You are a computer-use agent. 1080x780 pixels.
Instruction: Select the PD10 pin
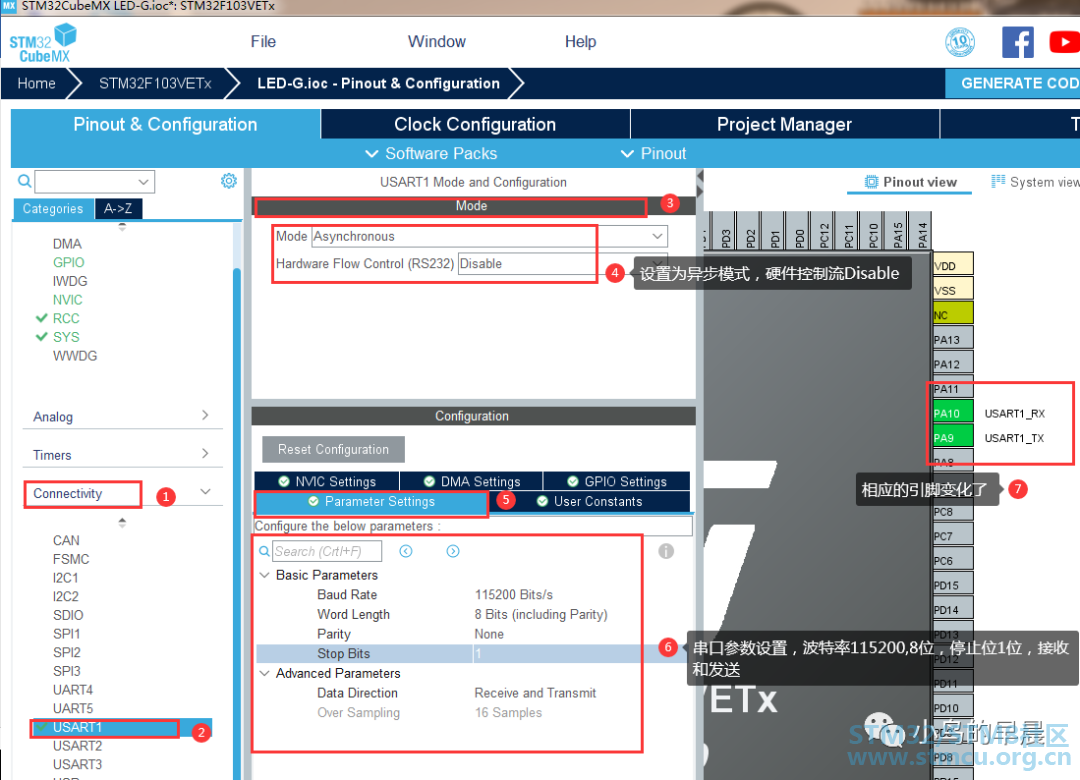pyautogui.click(x=953, y=708)
